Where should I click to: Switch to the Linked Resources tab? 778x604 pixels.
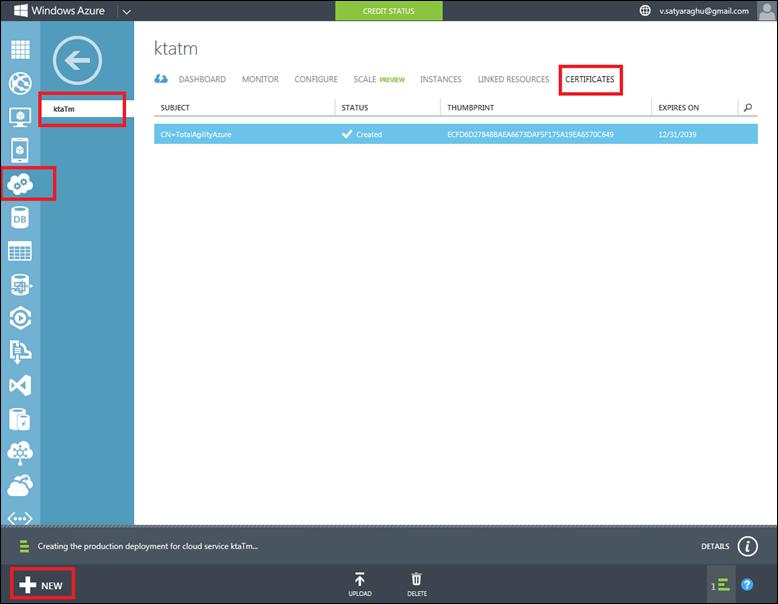tap(513, 79)
